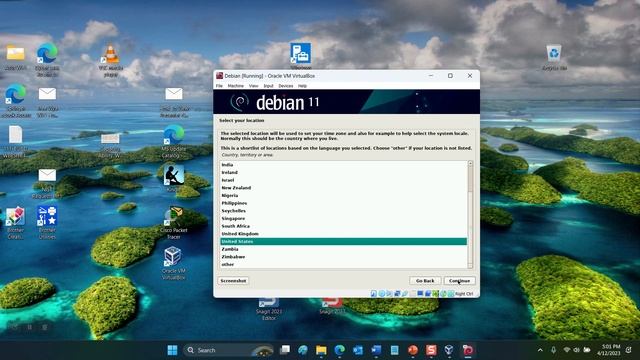
Task: Open the File menu in VirtualBox
Action: (x=219, y=86)
